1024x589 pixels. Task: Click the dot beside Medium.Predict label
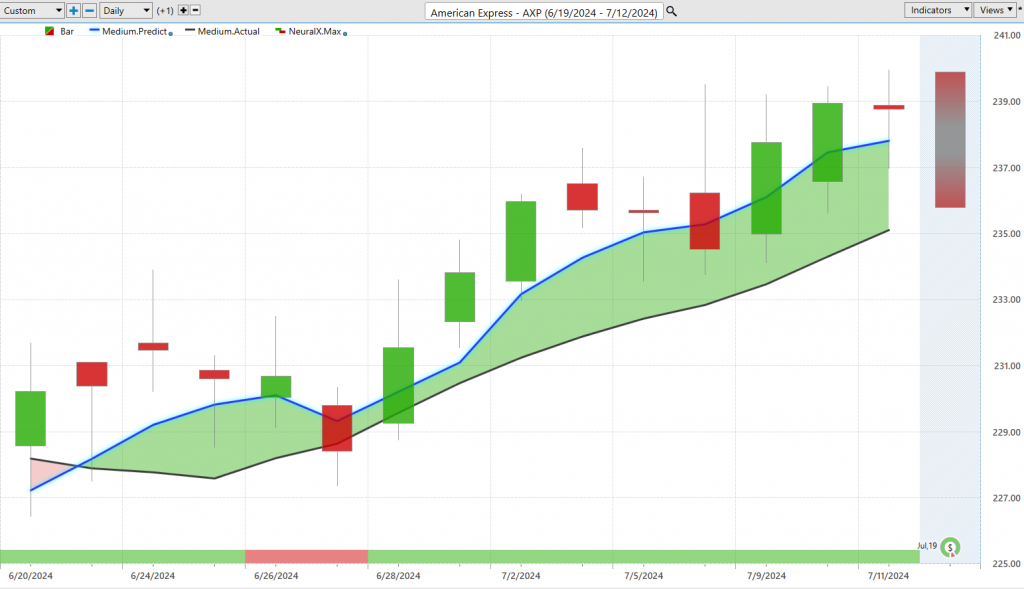[170, 33]
